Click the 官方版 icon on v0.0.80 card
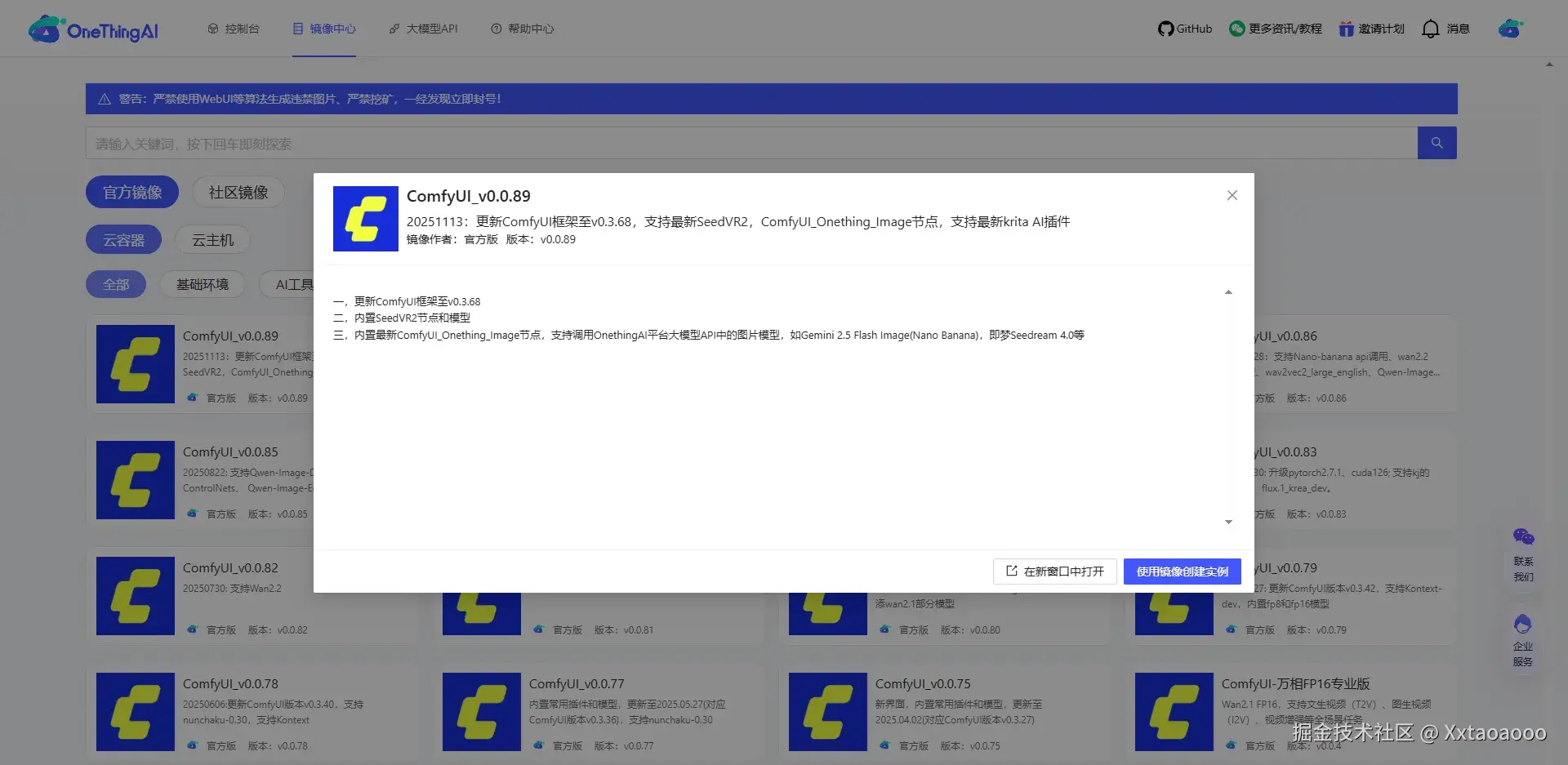The width and height of the screenshot is (1568, 765). pyautogui.click(x=884, y=629)
